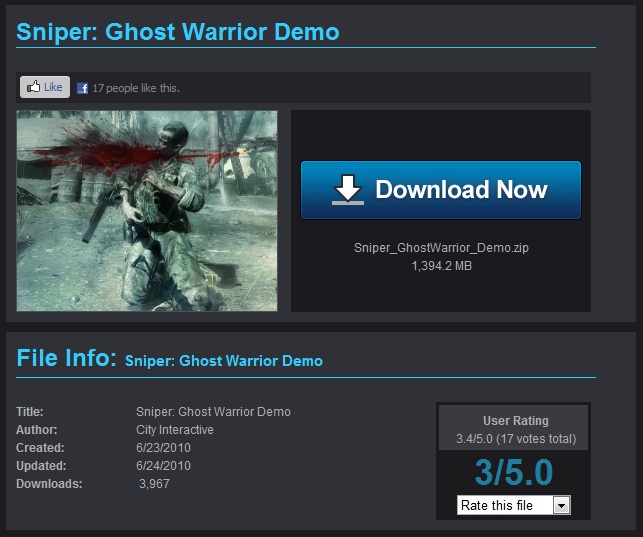Screen dimensions: 643x537
Task: Click the created date 6/23/2010
Action: pyautogui.click(x=163, y=448)
